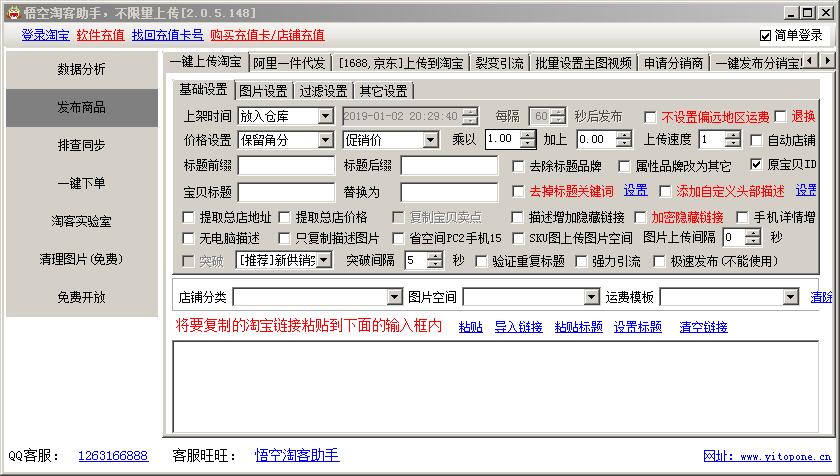Adjust the 突破间隔 stepper
Image resolution: width=840 pixels, height=476 pixels.
coord(435,261)
